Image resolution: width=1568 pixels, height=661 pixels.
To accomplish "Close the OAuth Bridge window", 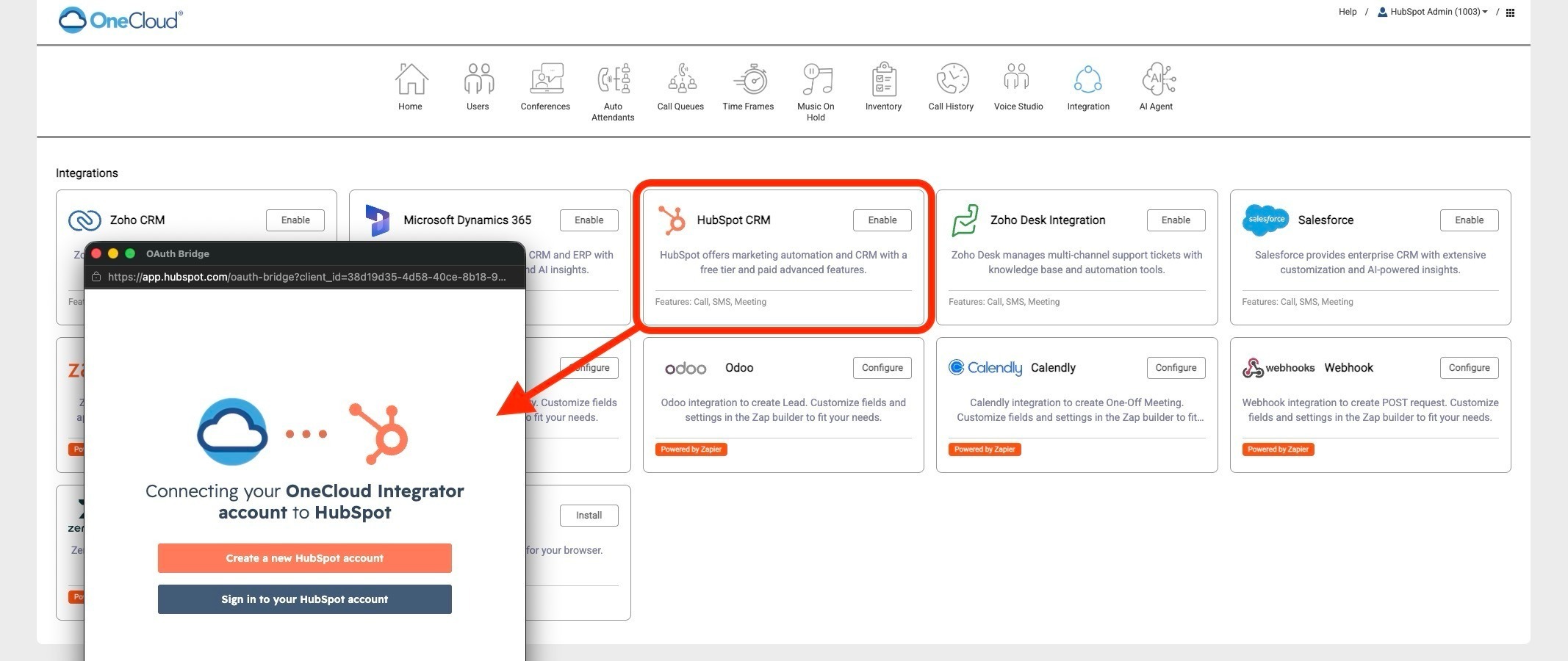I will coord(96,253).
